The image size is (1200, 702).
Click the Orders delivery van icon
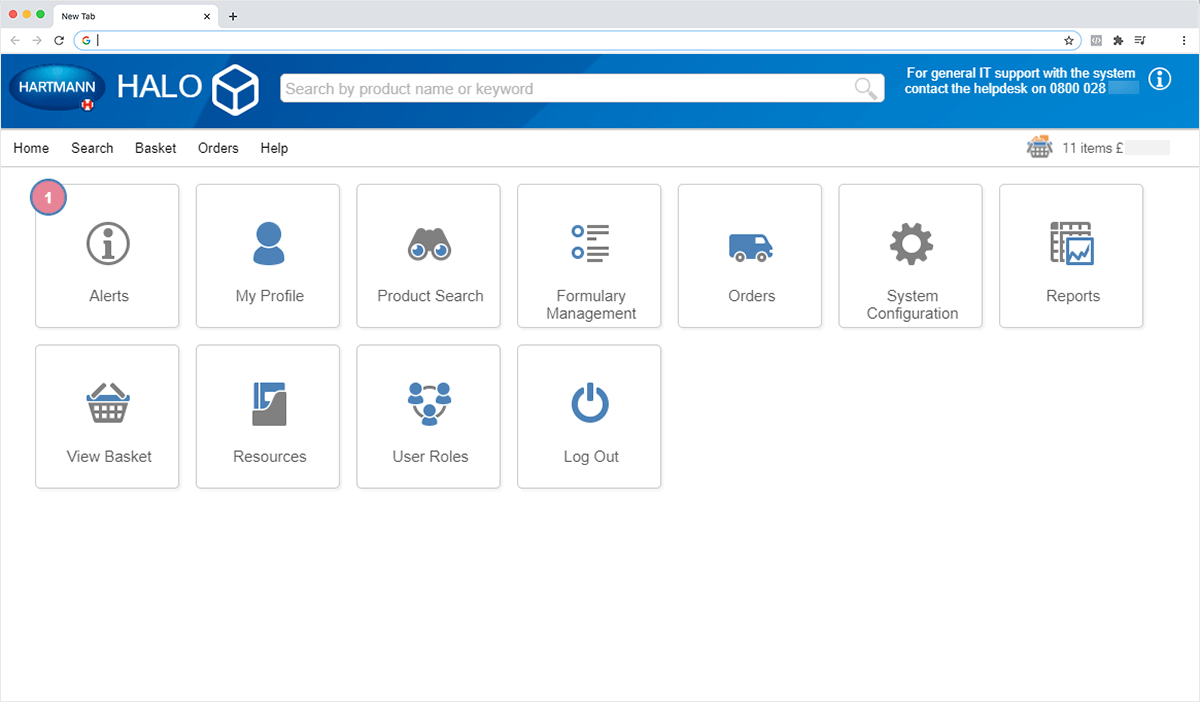coord(751,247)
